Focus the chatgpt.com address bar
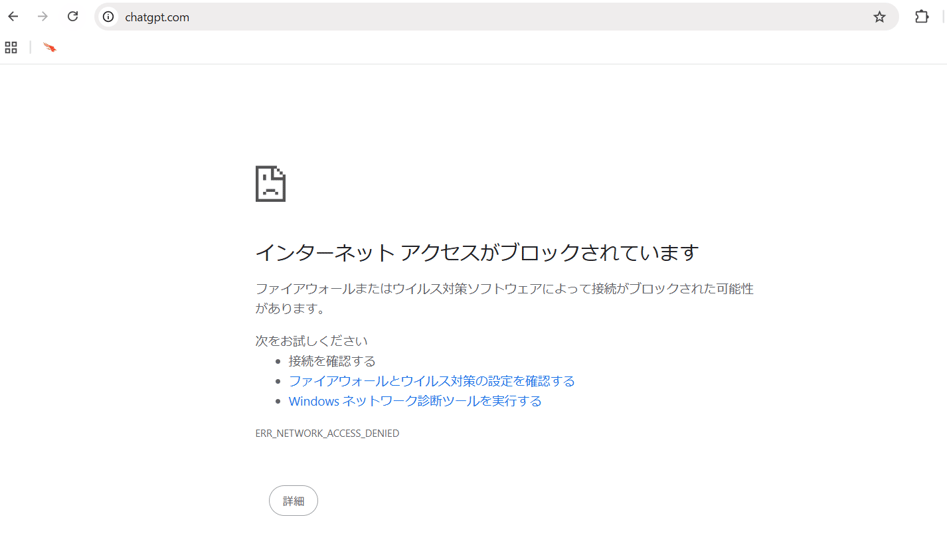 click(495, 17)
